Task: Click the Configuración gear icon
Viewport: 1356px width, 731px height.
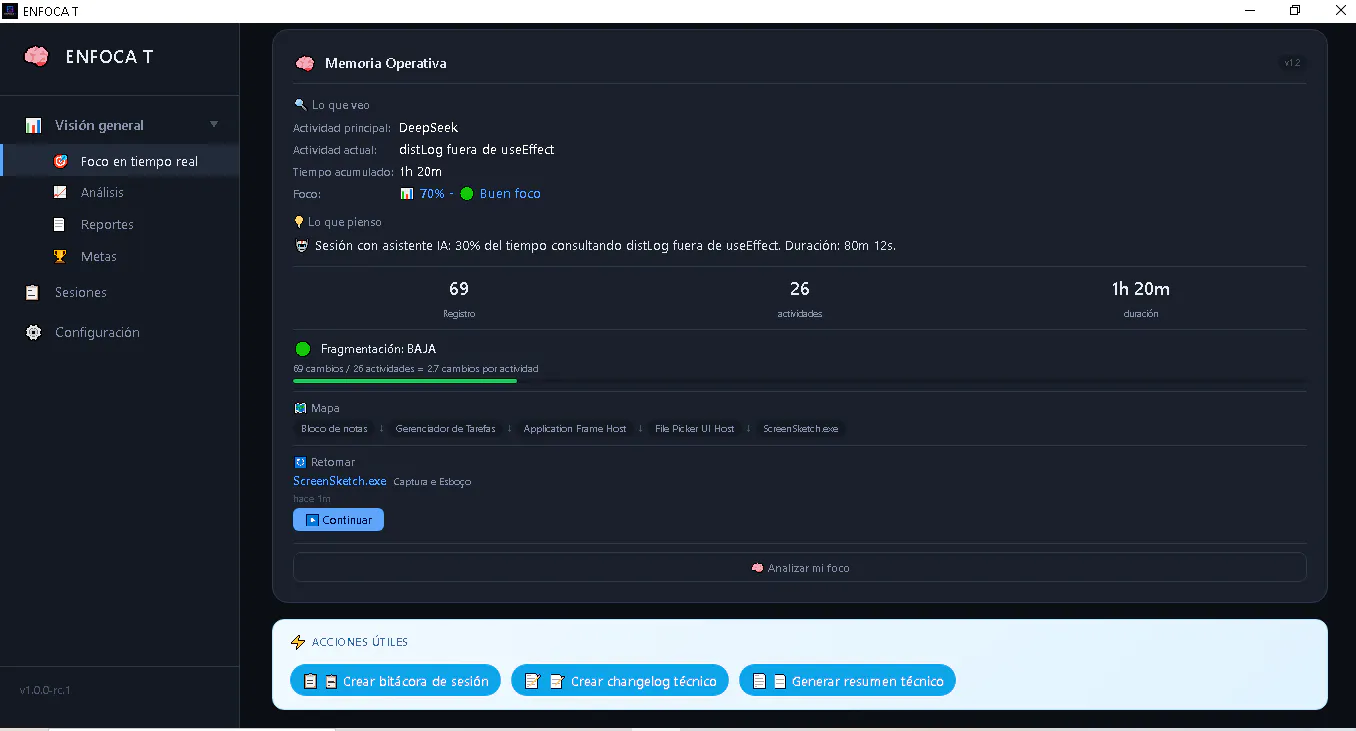Action: click(x=33, y=333)
